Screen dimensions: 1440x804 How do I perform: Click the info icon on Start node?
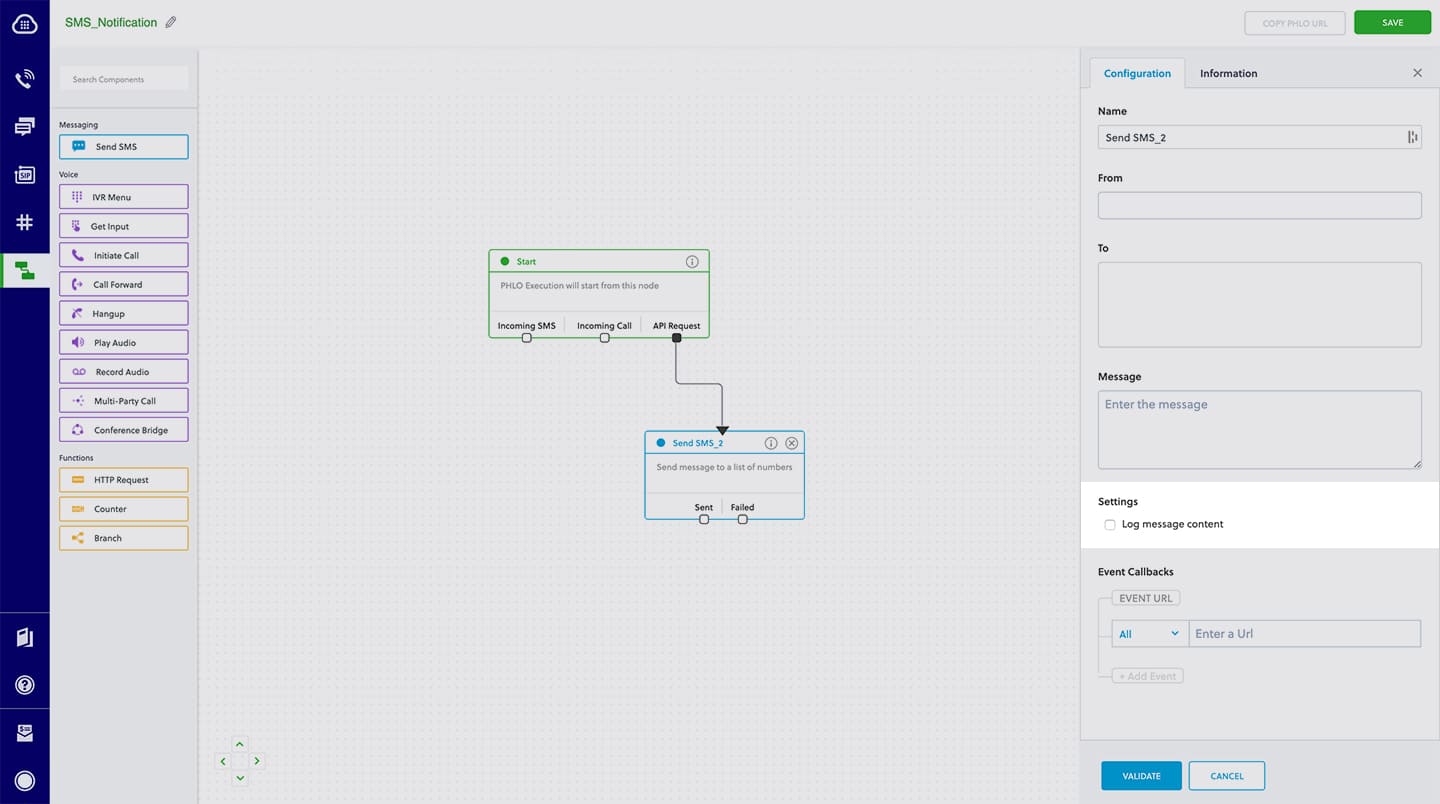coord(692,261)
